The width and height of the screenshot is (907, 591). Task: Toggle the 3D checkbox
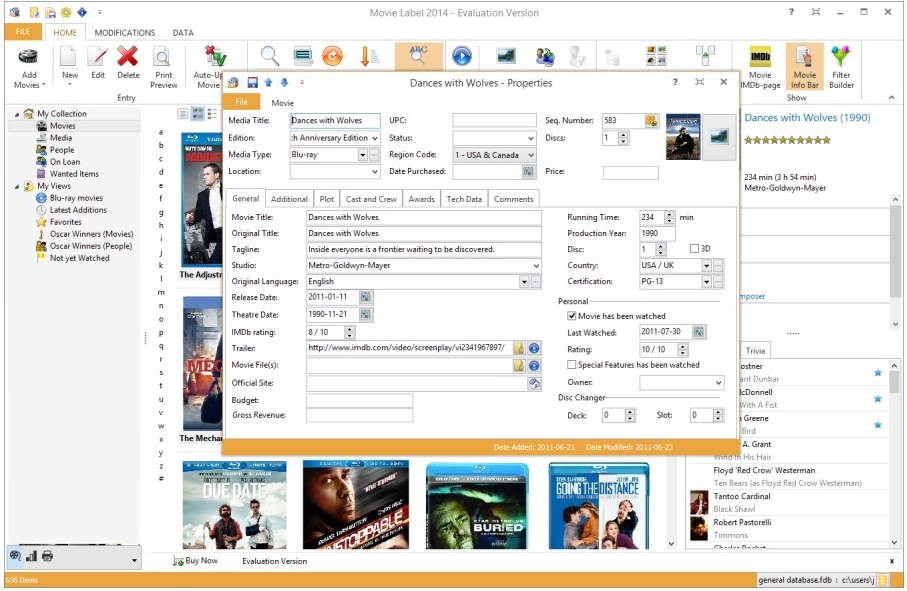pyautogui.click(x=694, y=249)
